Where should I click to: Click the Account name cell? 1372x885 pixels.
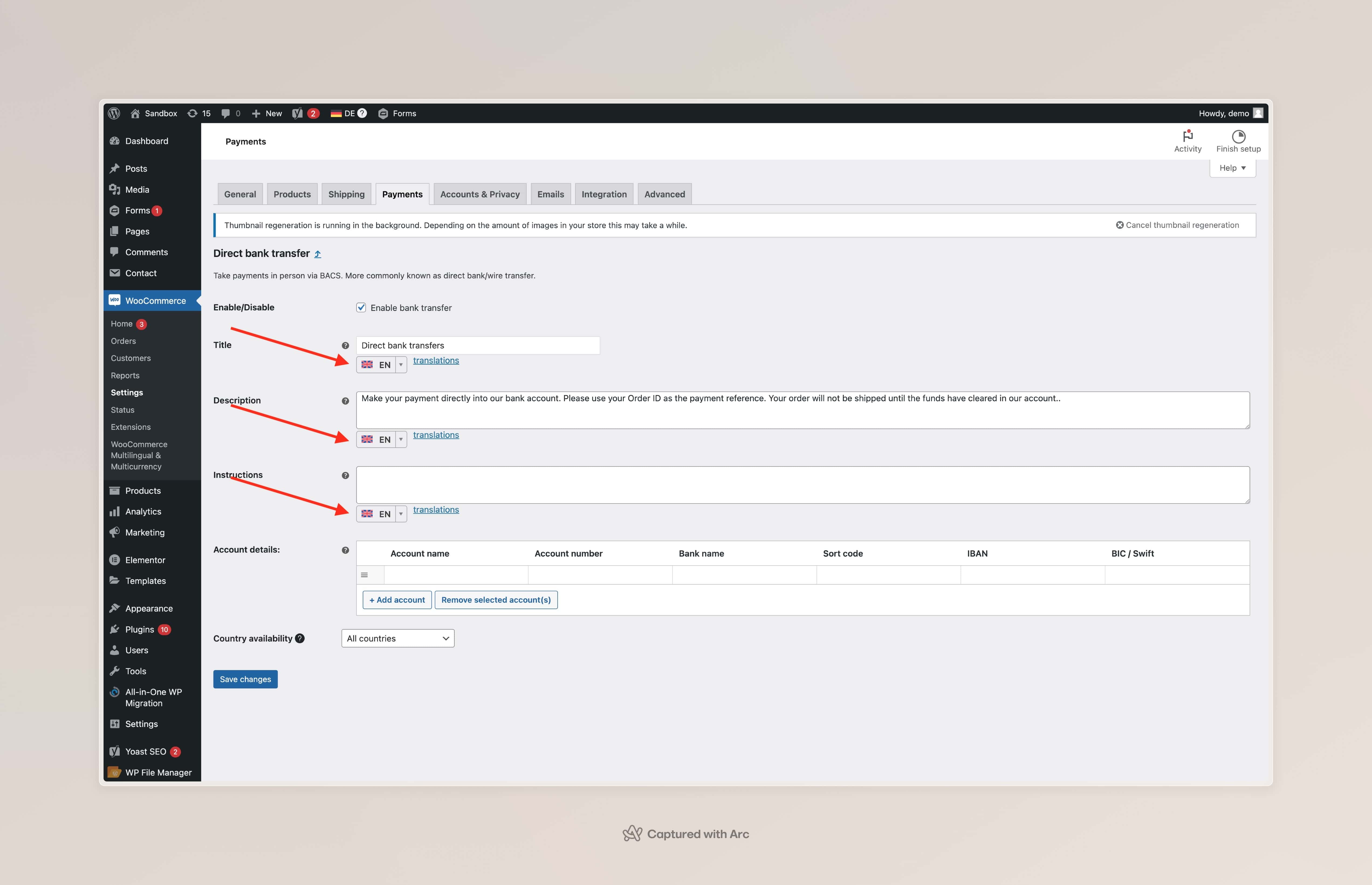[x=456, y=575]
